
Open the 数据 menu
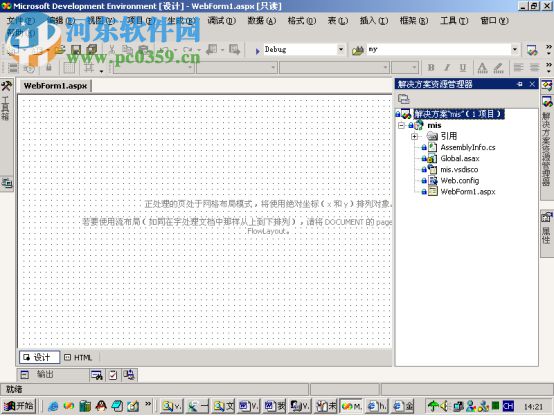(261, 21)
